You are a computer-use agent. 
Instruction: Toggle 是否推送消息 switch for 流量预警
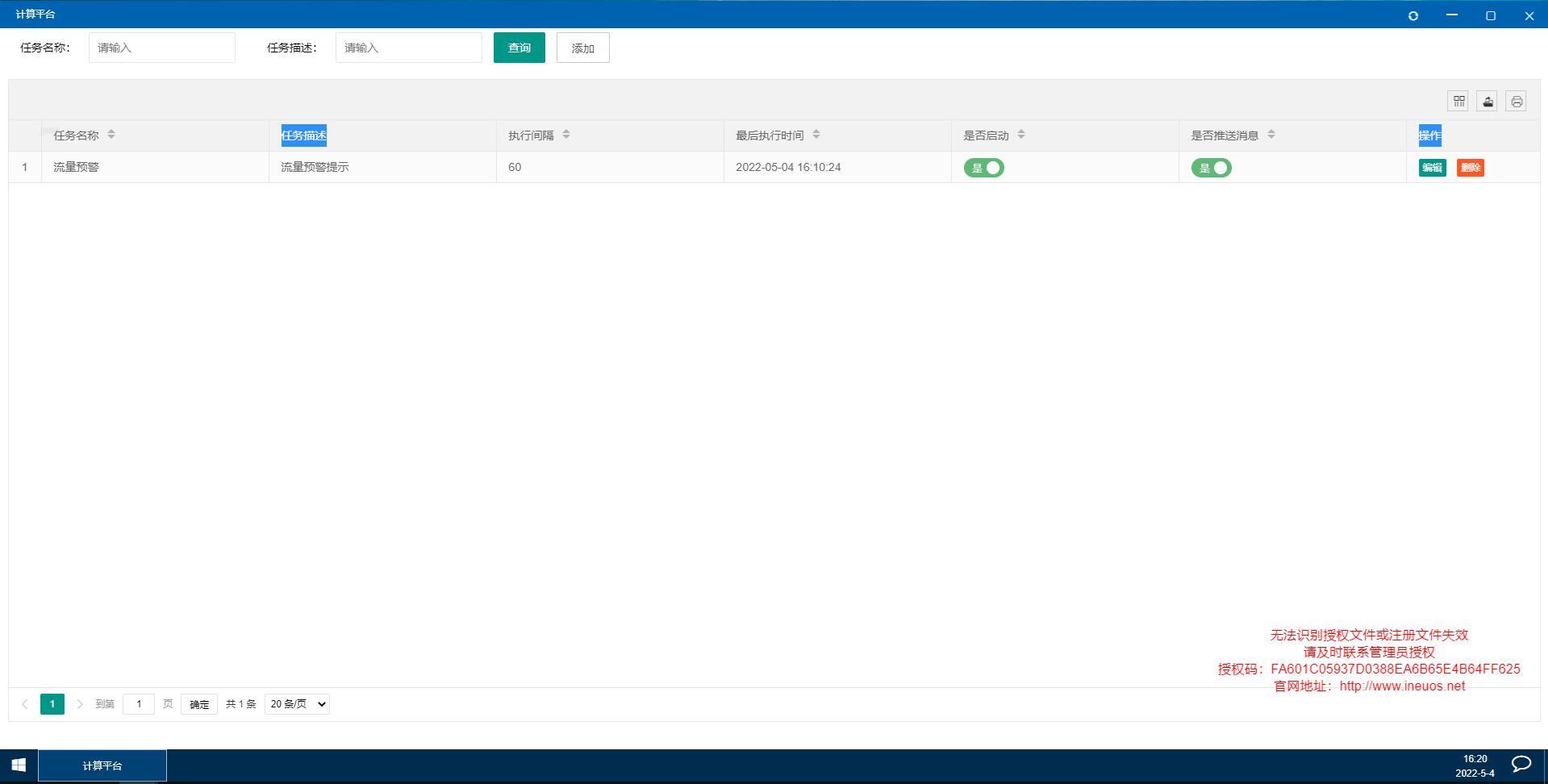point(1212,168)
